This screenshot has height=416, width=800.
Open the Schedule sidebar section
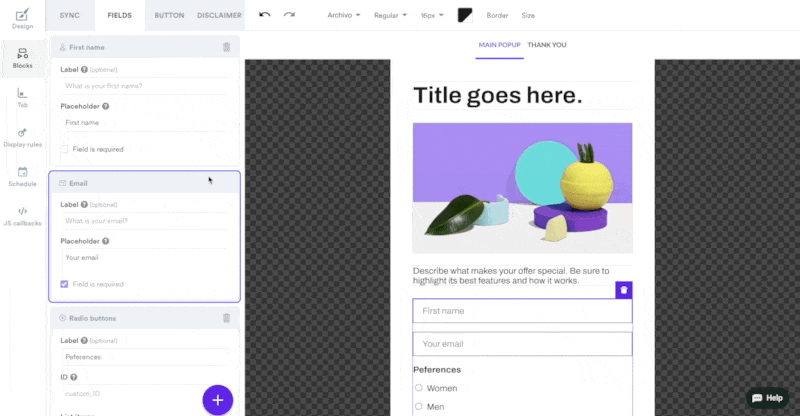[x=22, y=177]
